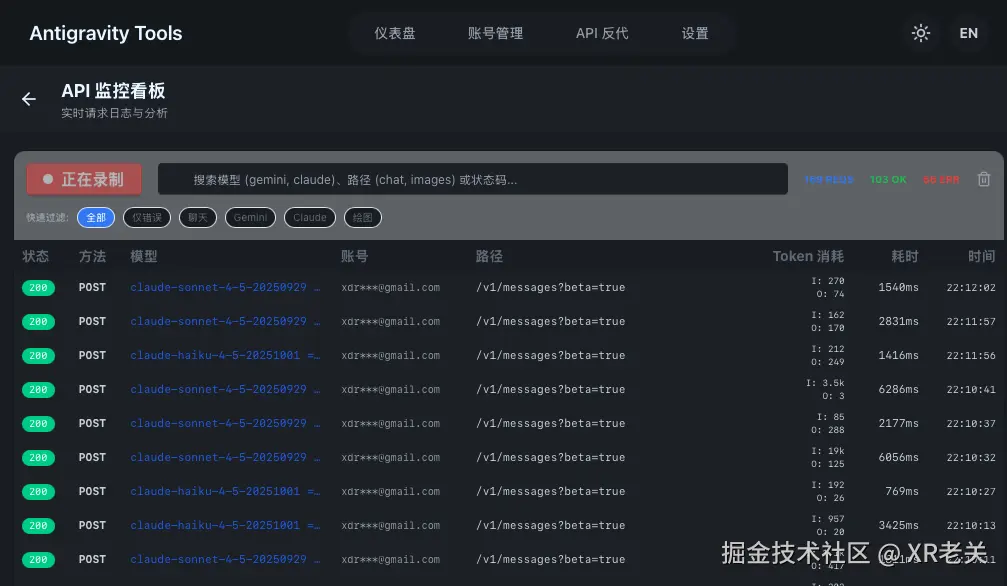Toggle the light/dark theme sun icon
The height and width of the screenshot is (586, 1007).
920,33
